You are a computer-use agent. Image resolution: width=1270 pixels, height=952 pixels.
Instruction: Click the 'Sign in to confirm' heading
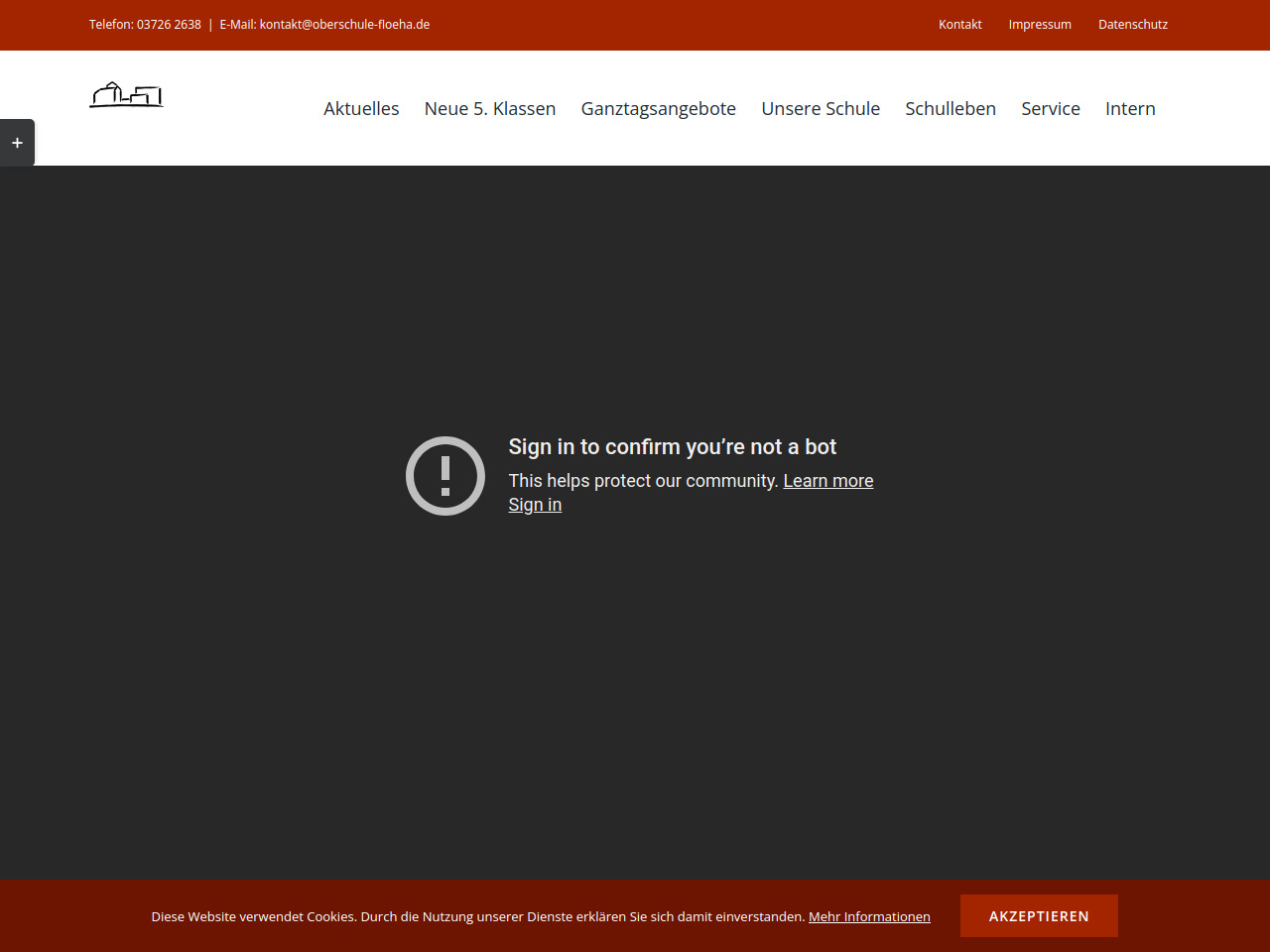click(672, 447)
